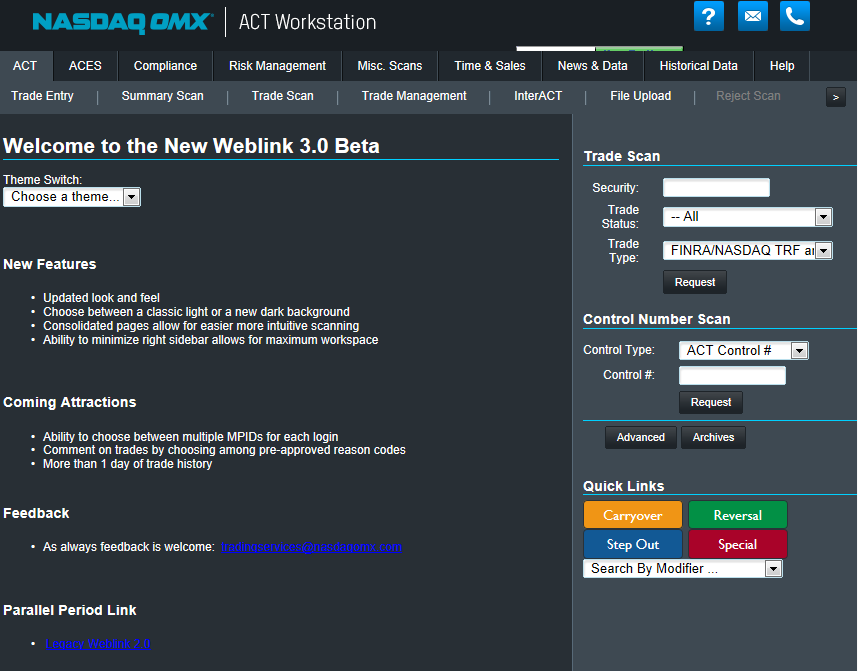
Task: Open the Trade Management submenu item
Action: [414, 96]
